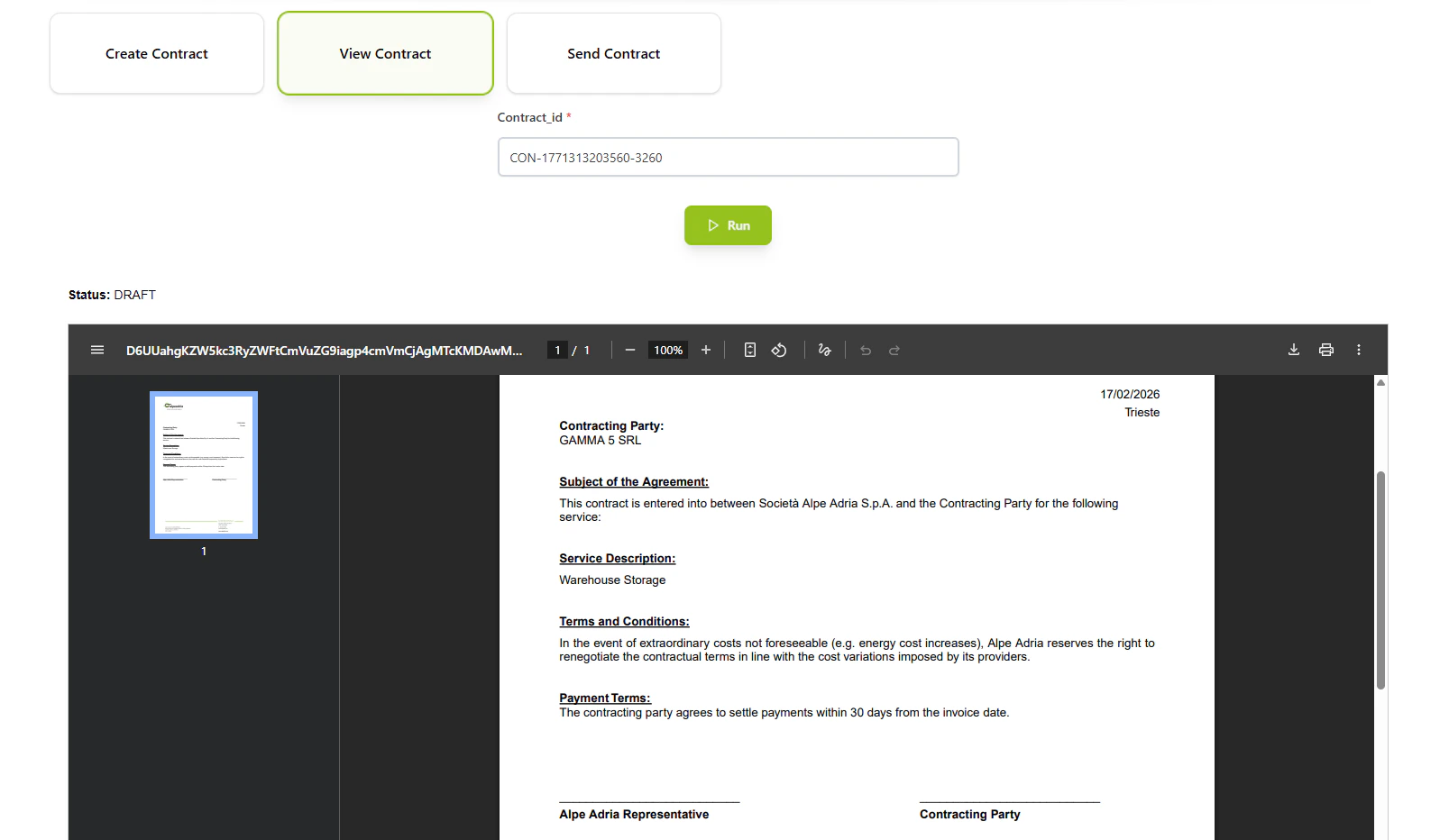Zoom in with the plus icon
This screenshot has width=1449, height=840.
(706, 350)
